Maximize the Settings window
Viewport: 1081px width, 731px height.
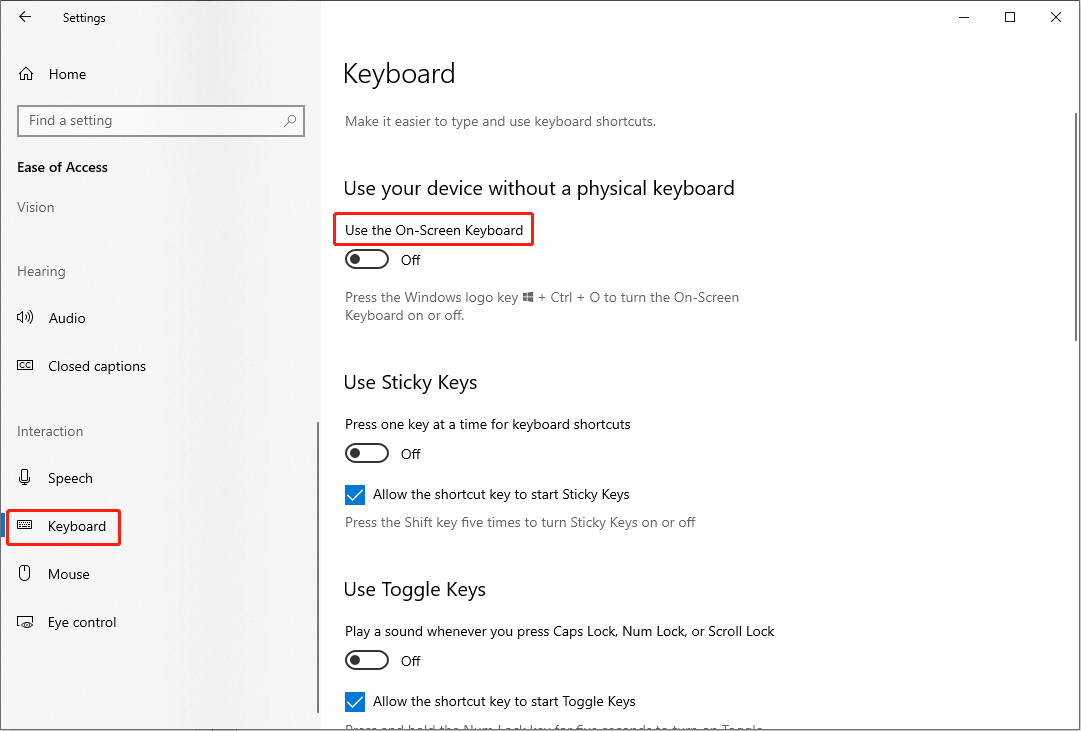(1010, 17)
